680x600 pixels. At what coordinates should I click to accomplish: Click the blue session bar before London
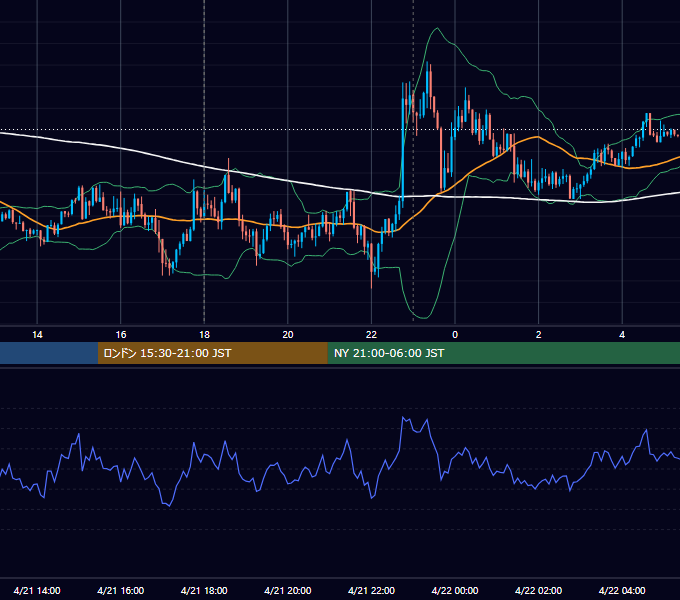tap(49, 353)
